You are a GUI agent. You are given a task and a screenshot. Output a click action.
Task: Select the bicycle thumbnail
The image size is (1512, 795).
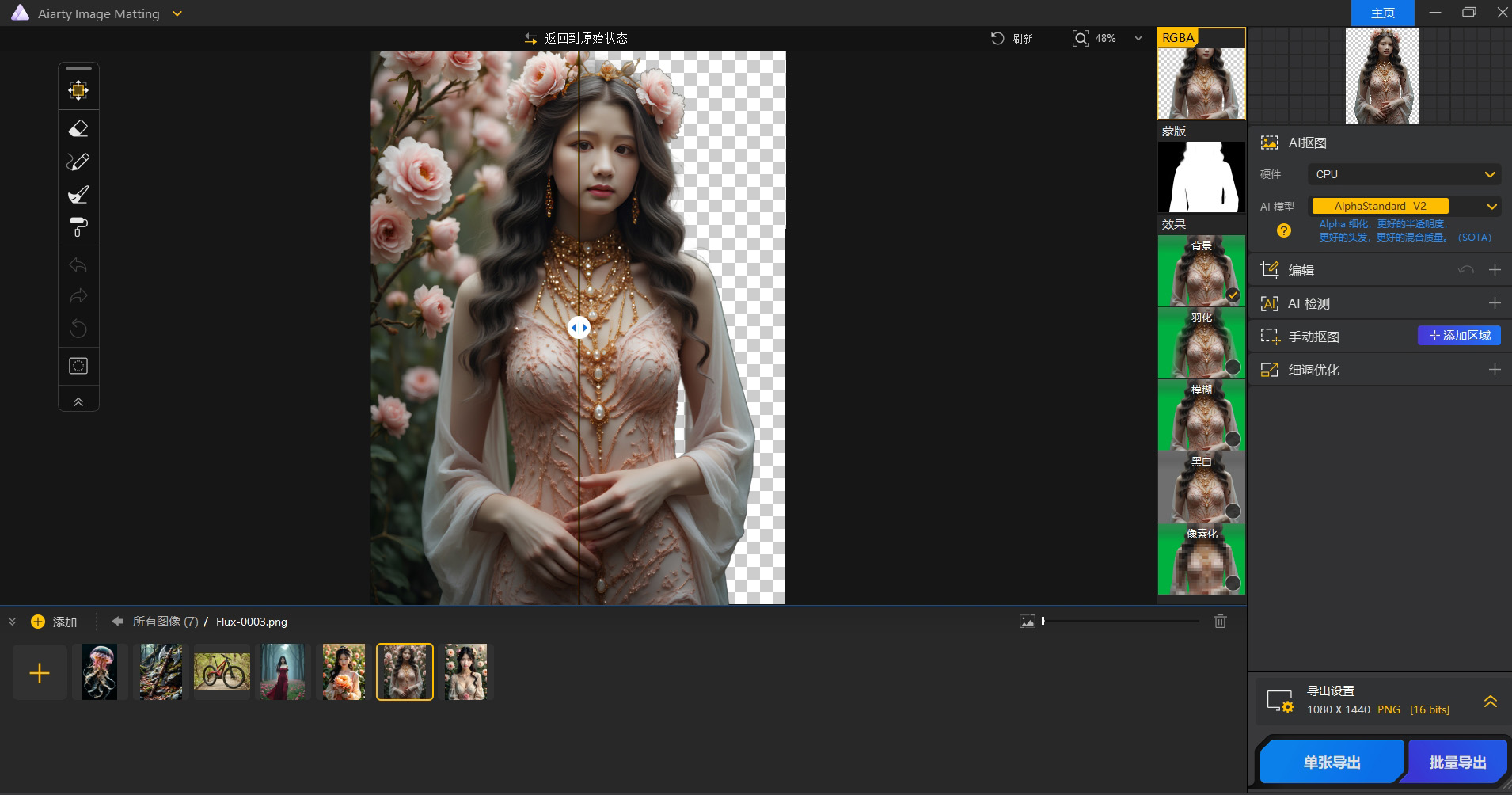[x=222, y=671]
